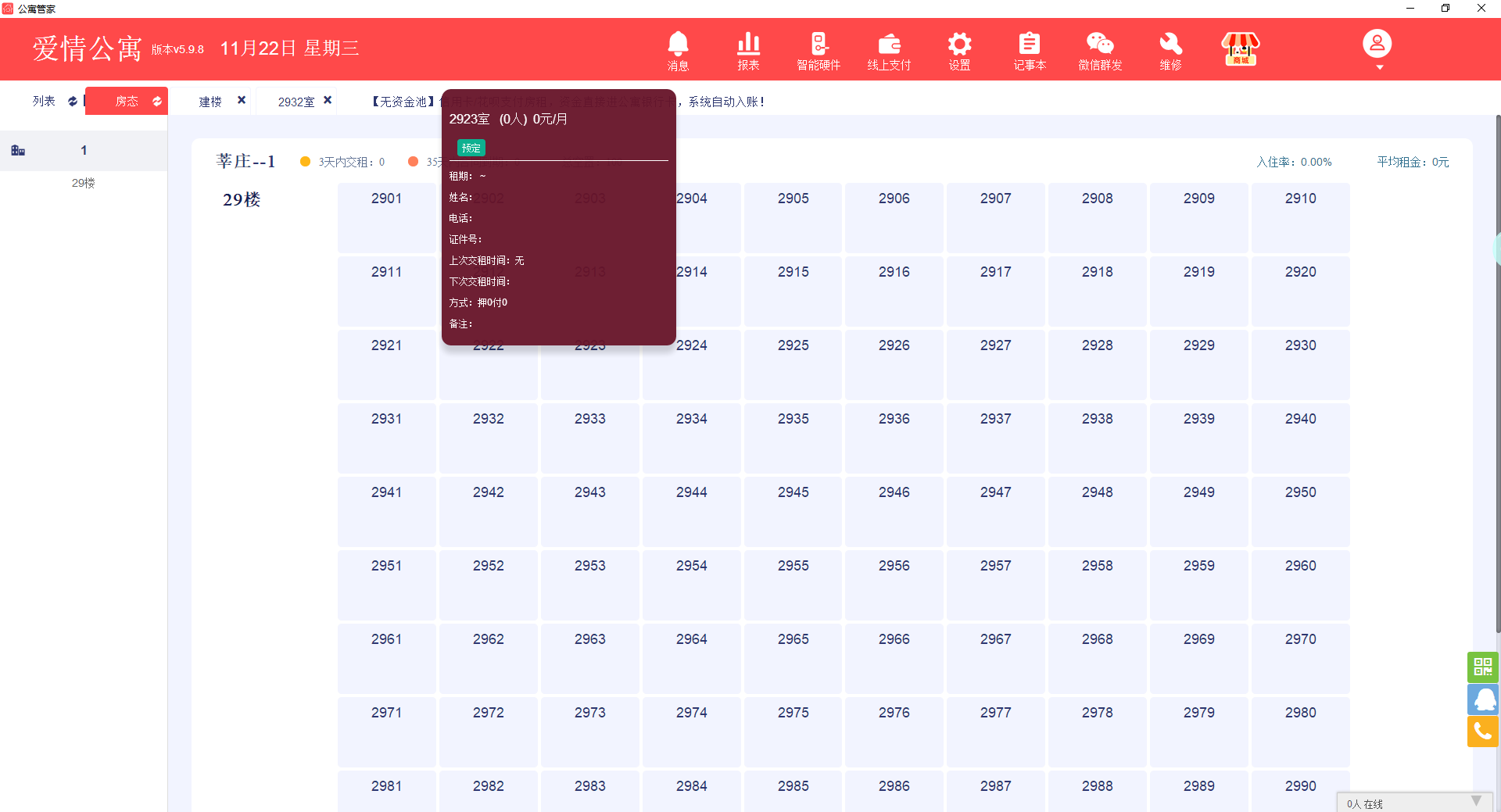Select room 2915
The image size is (1501, 812).
[793, 291]
